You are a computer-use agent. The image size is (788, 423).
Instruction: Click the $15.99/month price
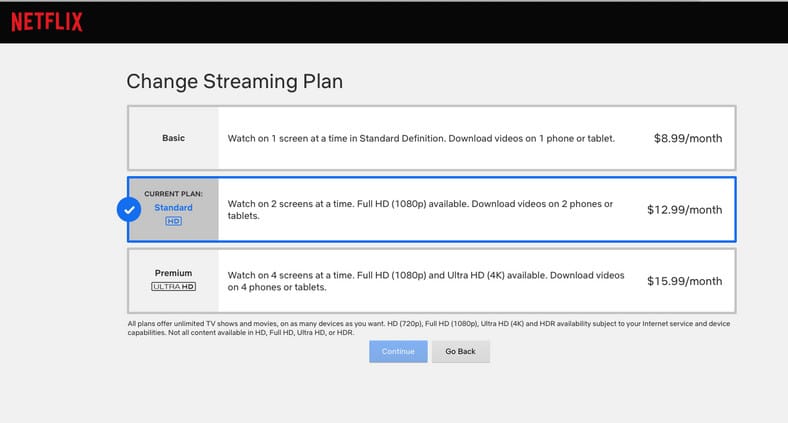(x=684, y=281)
